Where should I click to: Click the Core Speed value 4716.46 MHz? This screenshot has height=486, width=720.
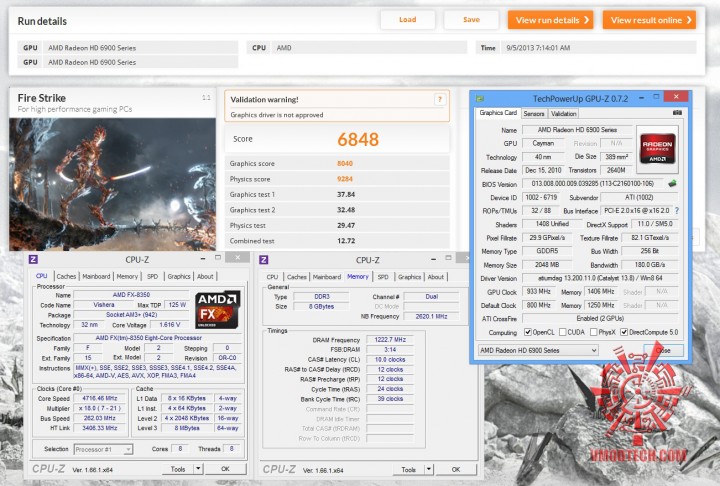pos(100,398)
